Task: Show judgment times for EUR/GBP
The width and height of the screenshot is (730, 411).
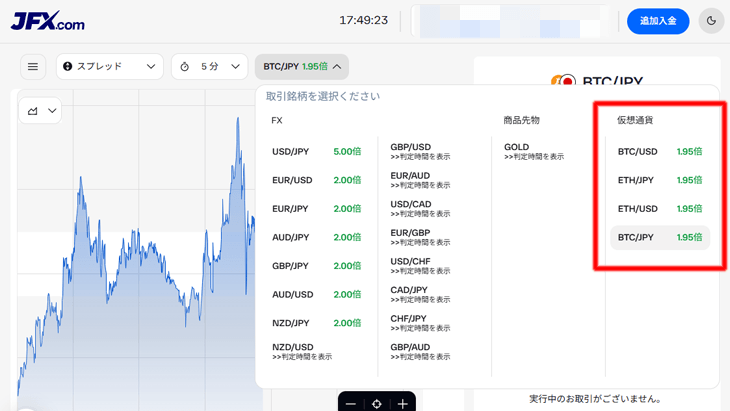Action: pyautogui.click(x=420, y=243)
